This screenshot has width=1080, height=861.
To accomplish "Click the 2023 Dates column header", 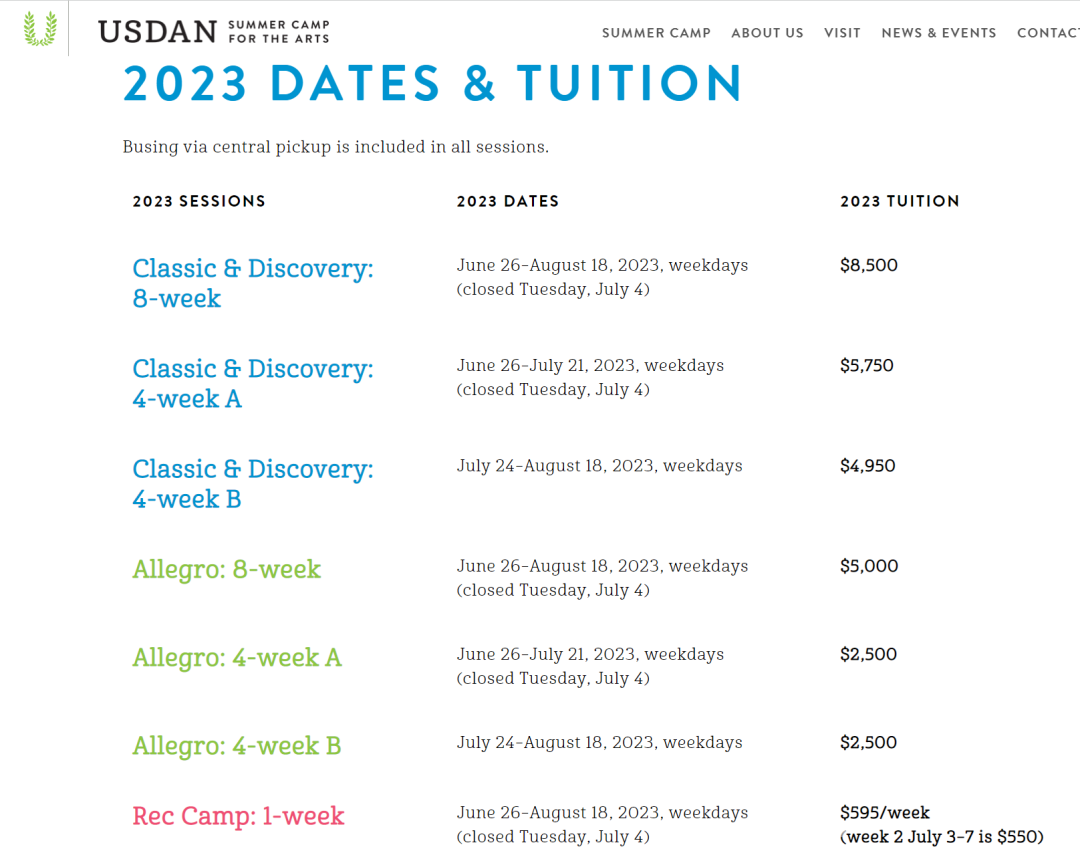I will tap(508, 201).
